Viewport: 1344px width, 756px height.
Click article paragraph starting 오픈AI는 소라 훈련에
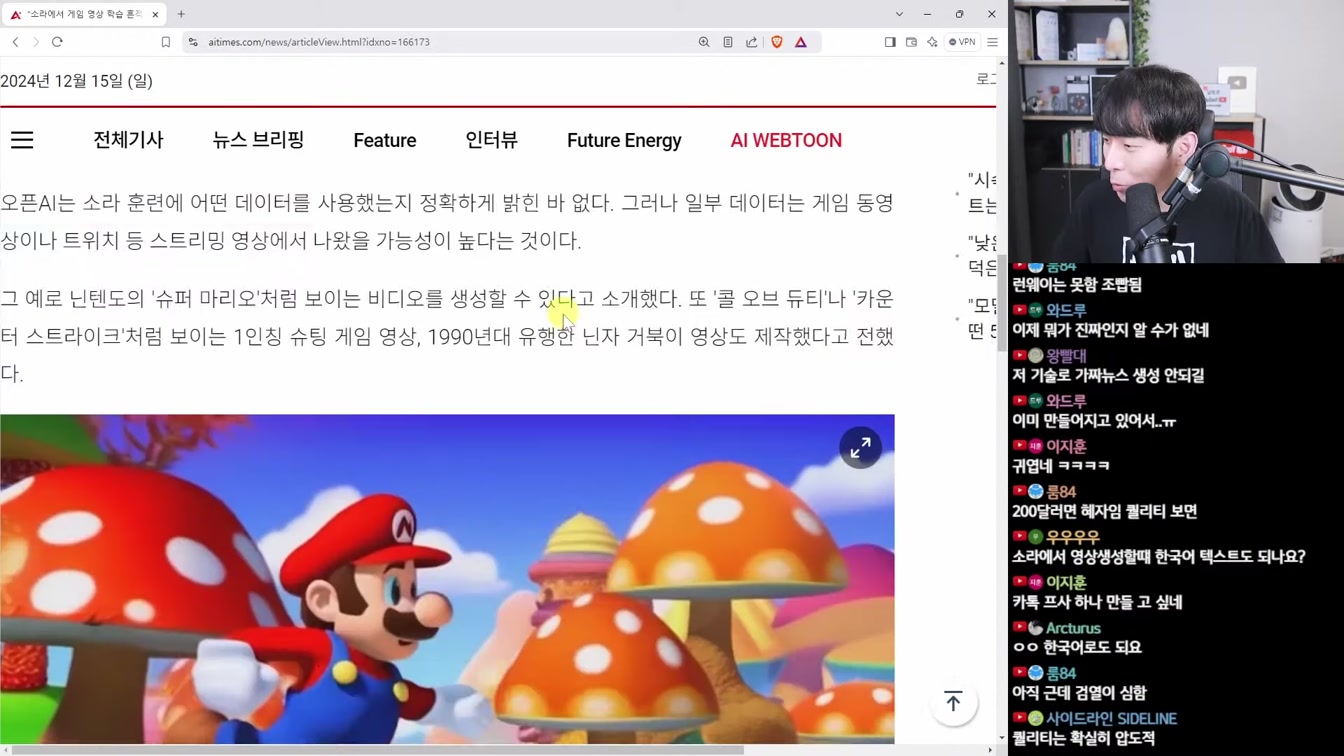click(447, 222)
